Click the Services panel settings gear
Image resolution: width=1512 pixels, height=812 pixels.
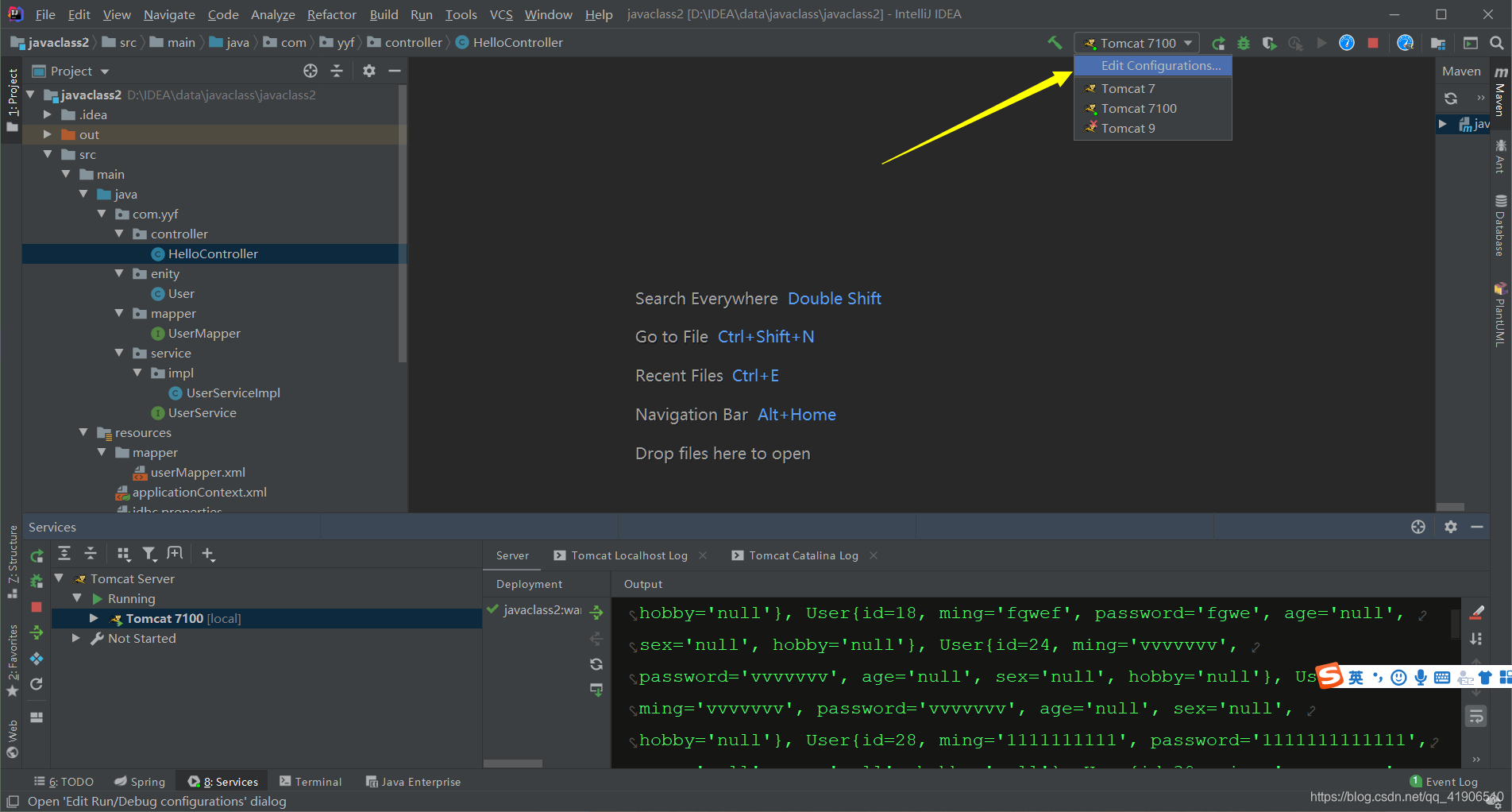pos(1451,527)
